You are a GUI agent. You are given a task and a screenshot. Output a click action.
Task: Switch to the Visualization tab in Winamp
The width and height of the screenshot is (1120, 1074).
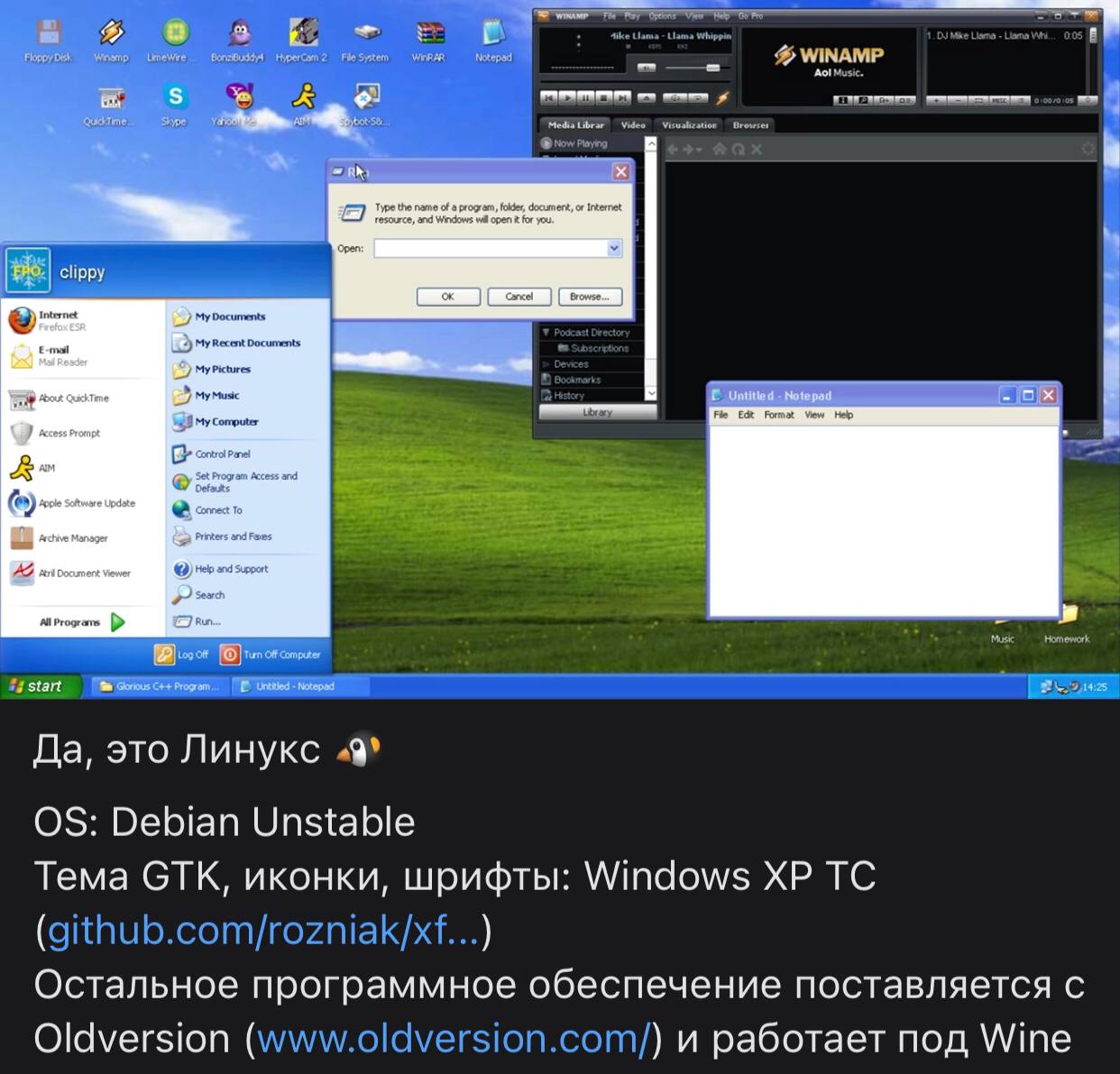click(x=689, y=125)
